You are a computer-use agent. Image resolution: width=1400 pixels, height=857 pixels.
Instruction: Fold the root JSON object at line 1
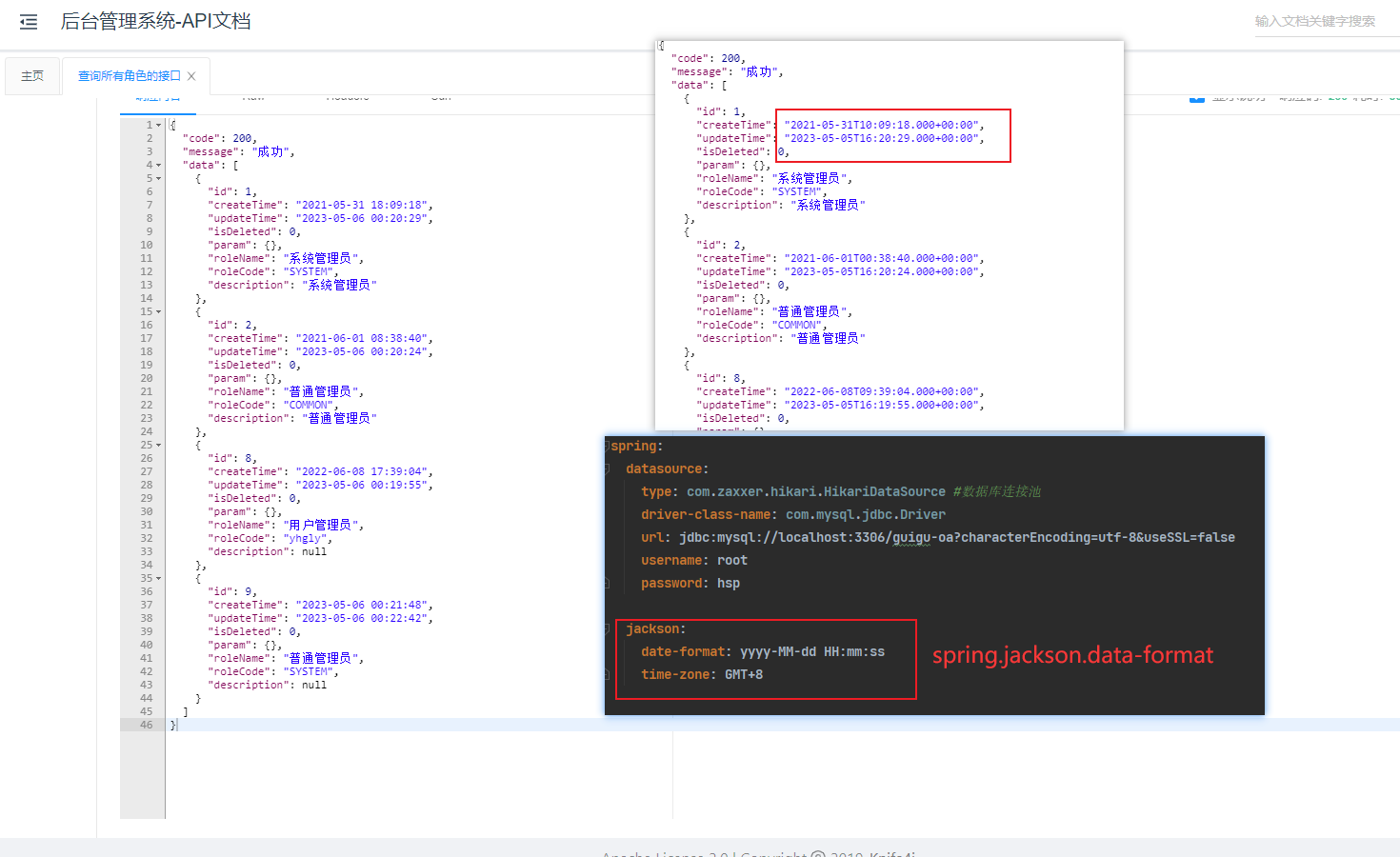tap(159, 126)
